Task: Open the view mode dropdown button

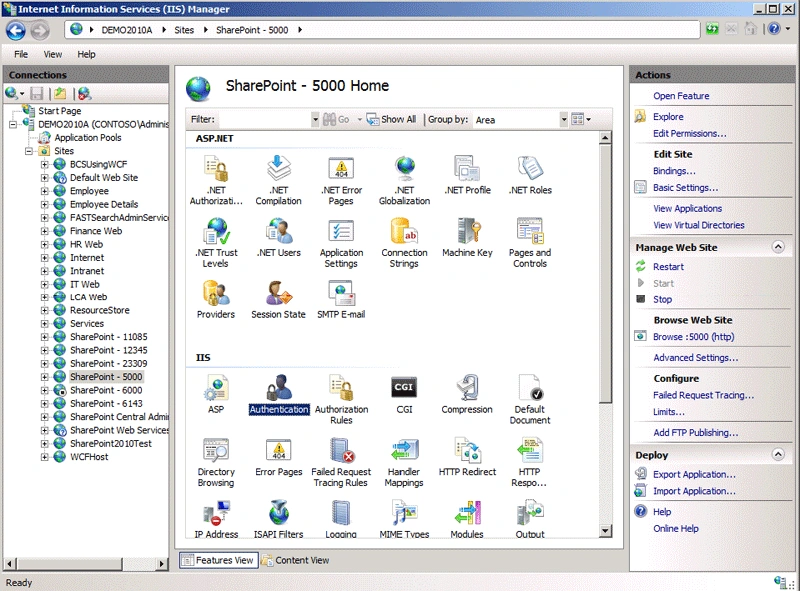Action: [581, 119]
